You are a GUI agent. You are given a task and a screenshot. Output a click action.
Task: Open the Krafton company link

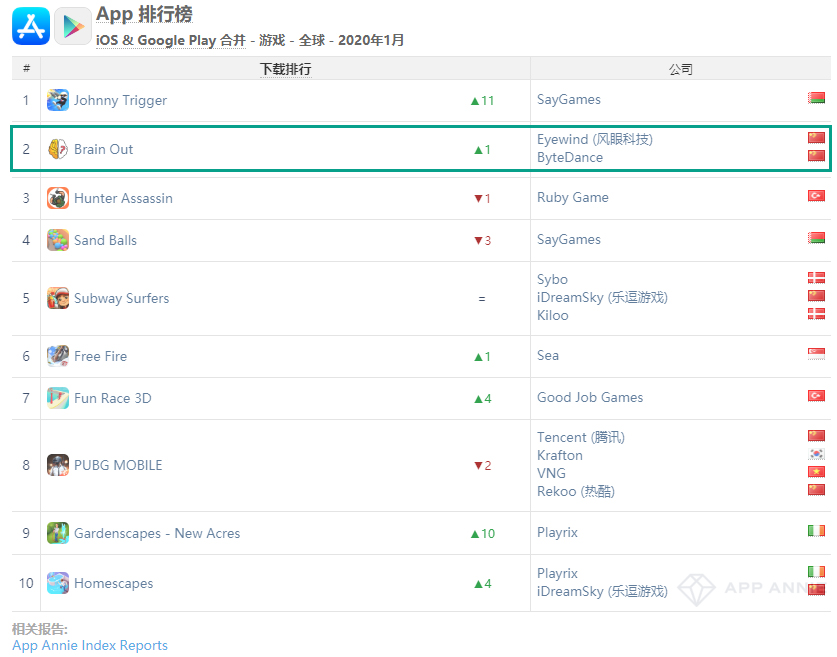click(x=559, y=455)
